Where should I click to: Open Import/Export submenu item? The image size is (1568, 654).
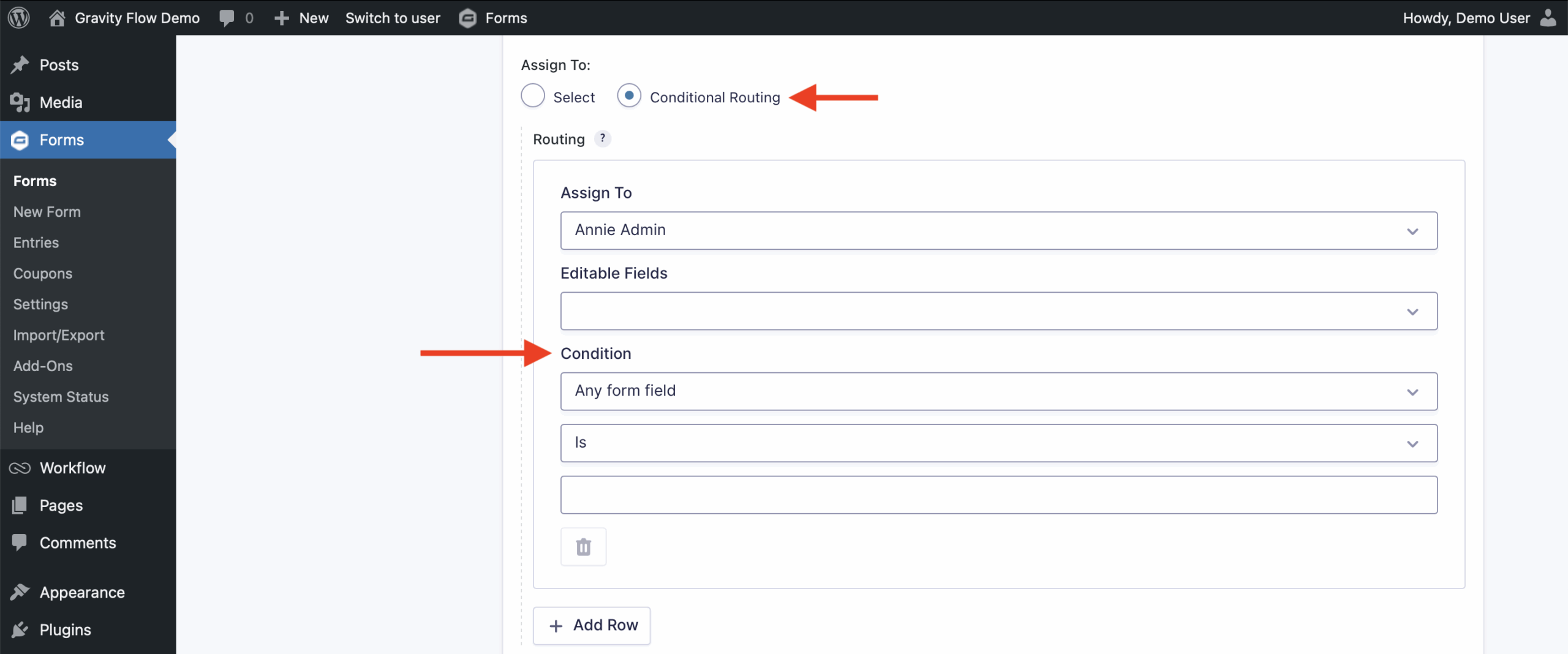coord(59,335)
